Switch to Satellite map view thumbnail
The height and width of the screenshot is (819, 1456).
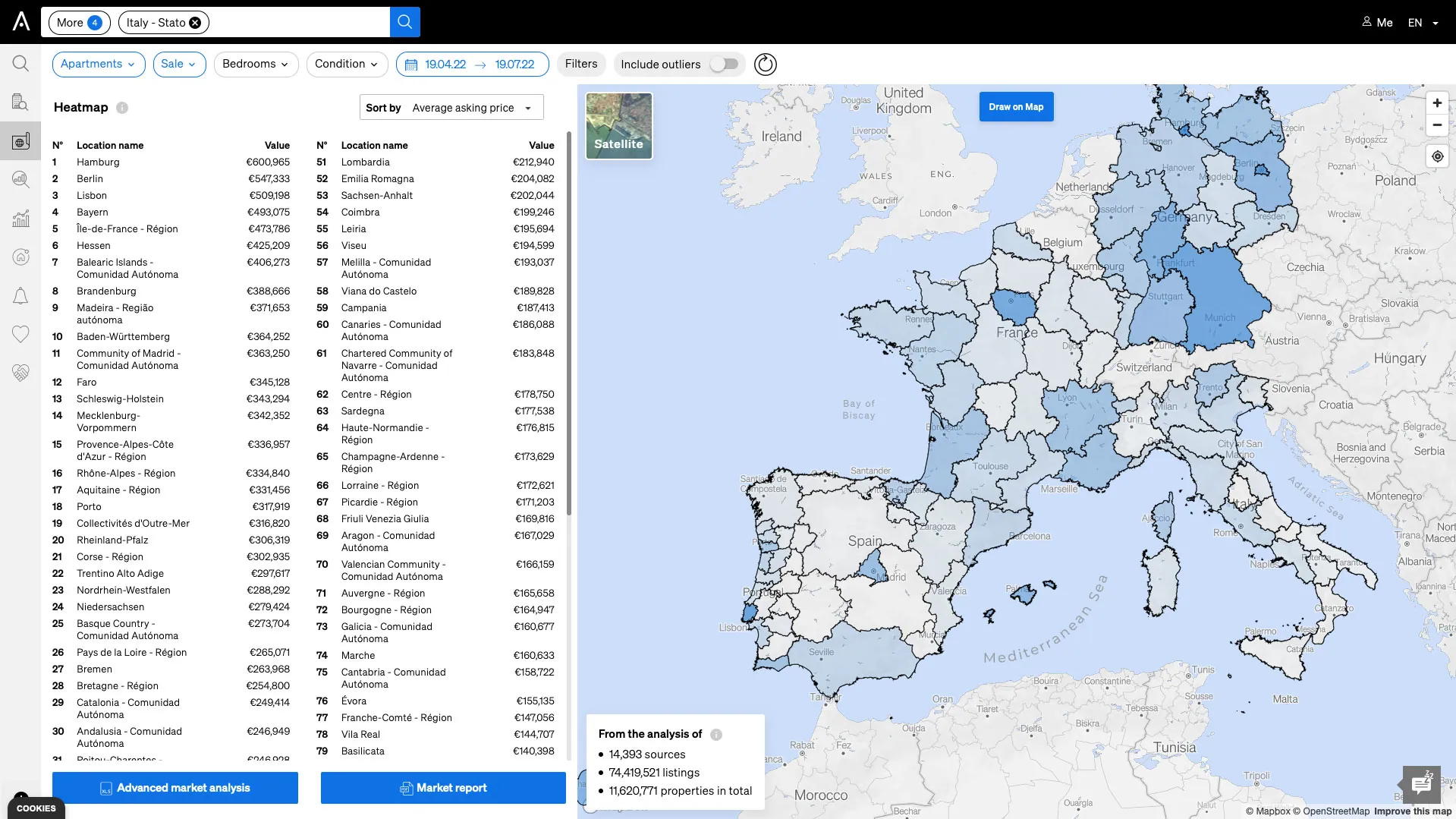(x=619, y=126)
